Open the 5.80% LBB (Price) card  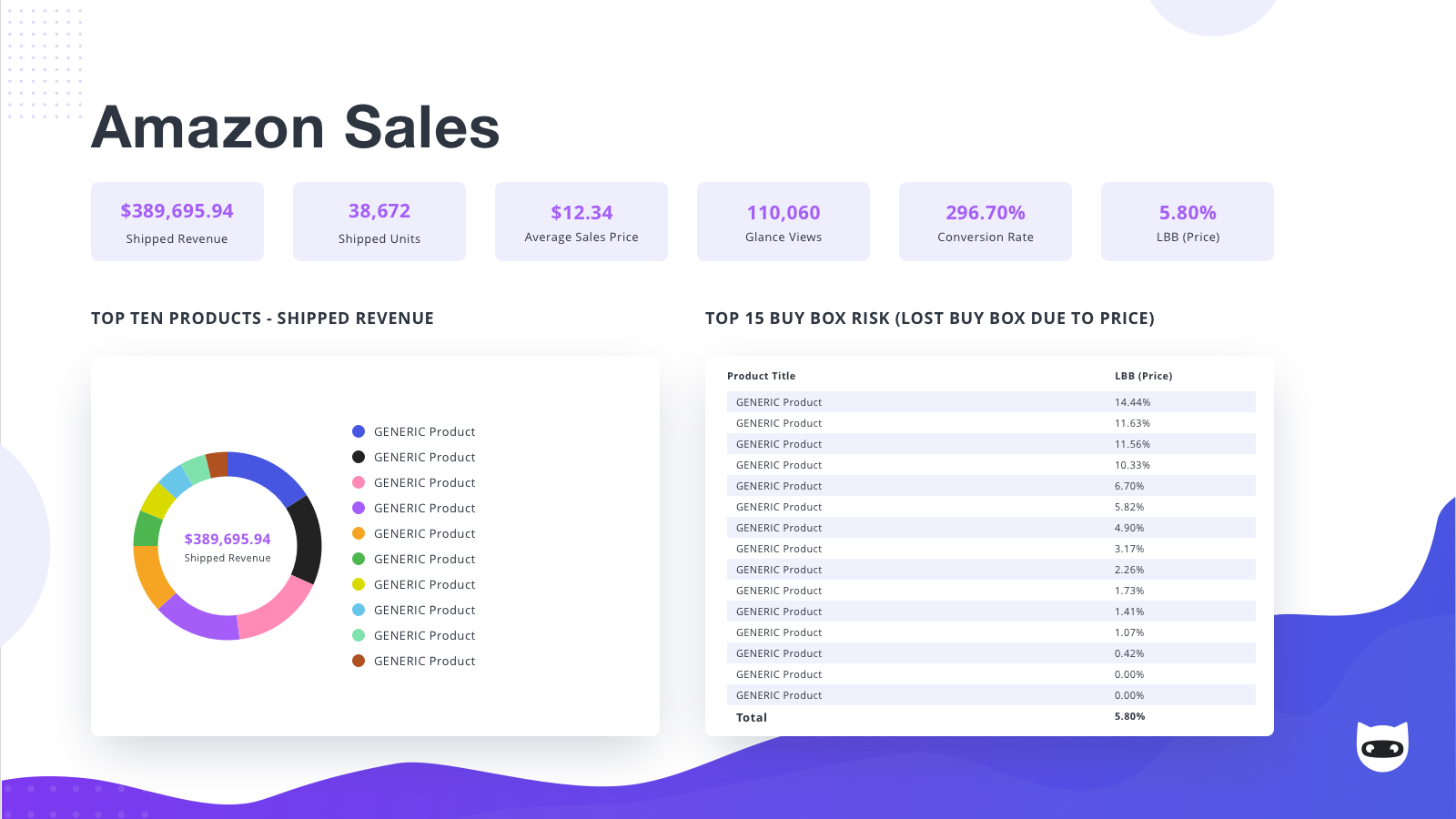(1188, 221)
